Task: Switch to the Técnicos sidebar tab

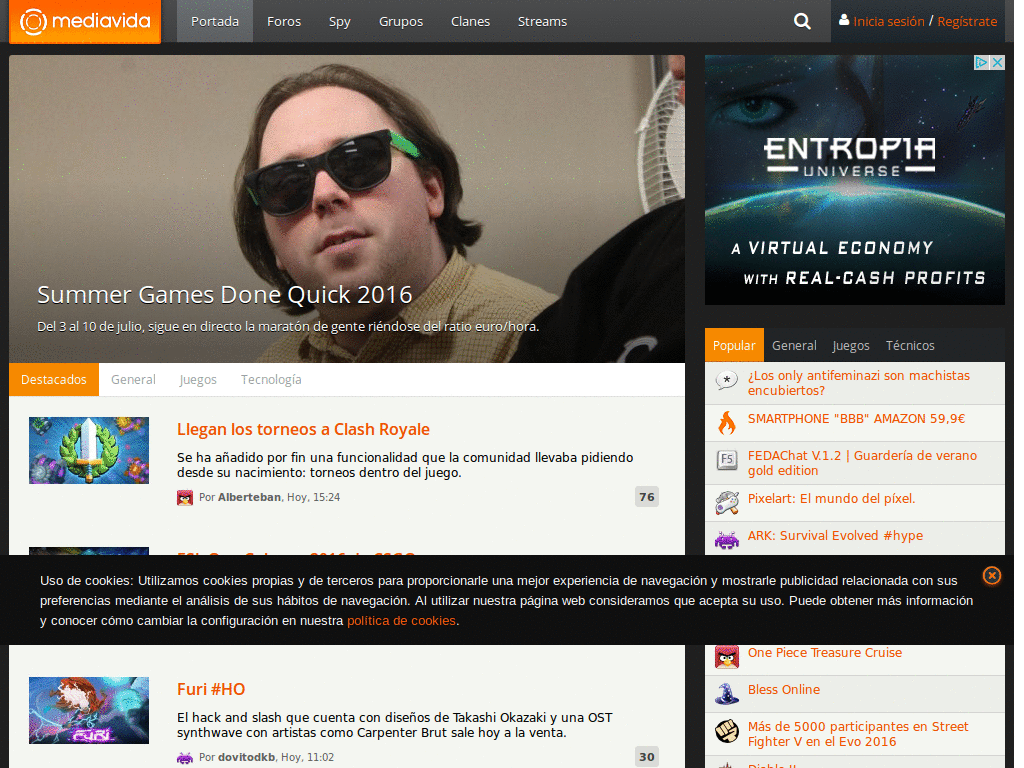Action: (x=910, y=345)
